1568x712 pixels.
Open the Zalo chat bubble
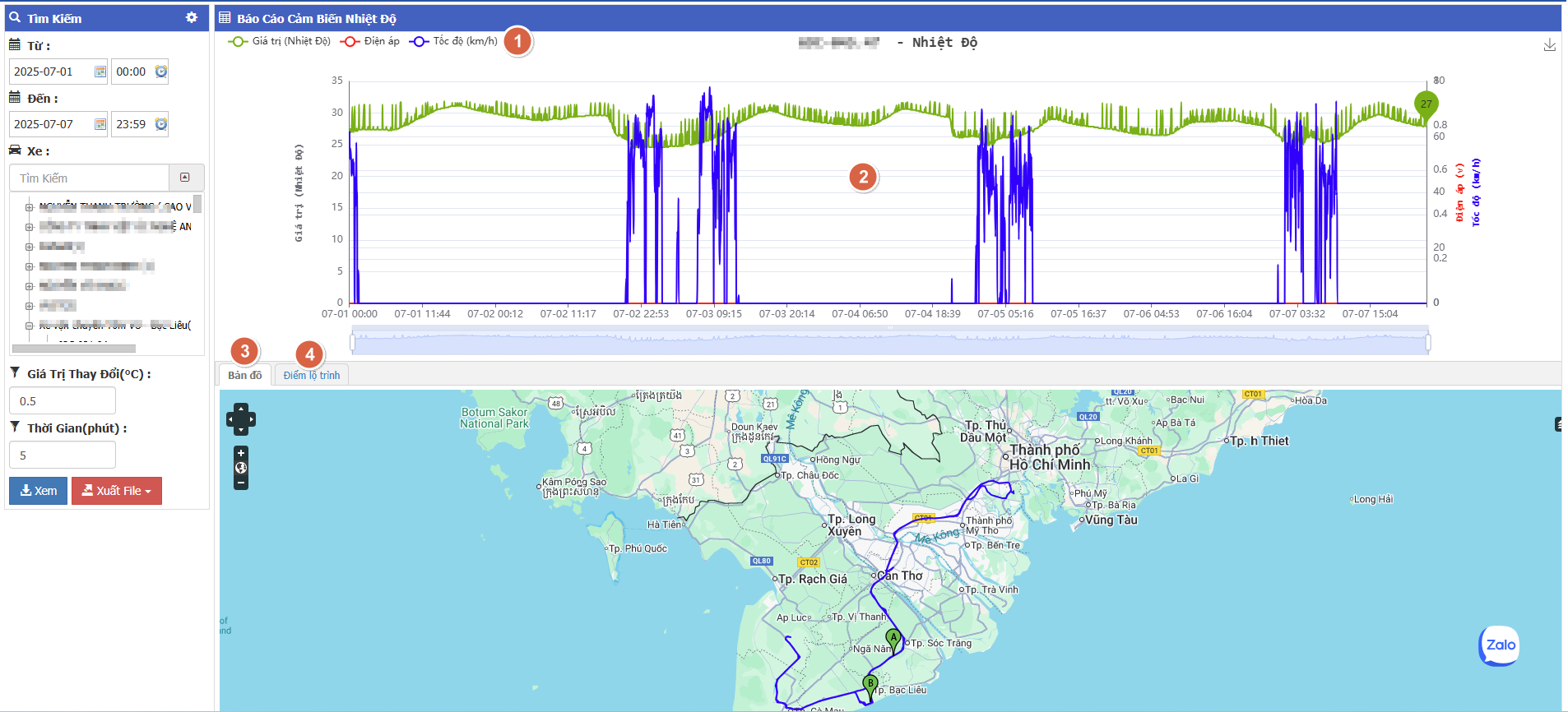tap(1499, 645)
